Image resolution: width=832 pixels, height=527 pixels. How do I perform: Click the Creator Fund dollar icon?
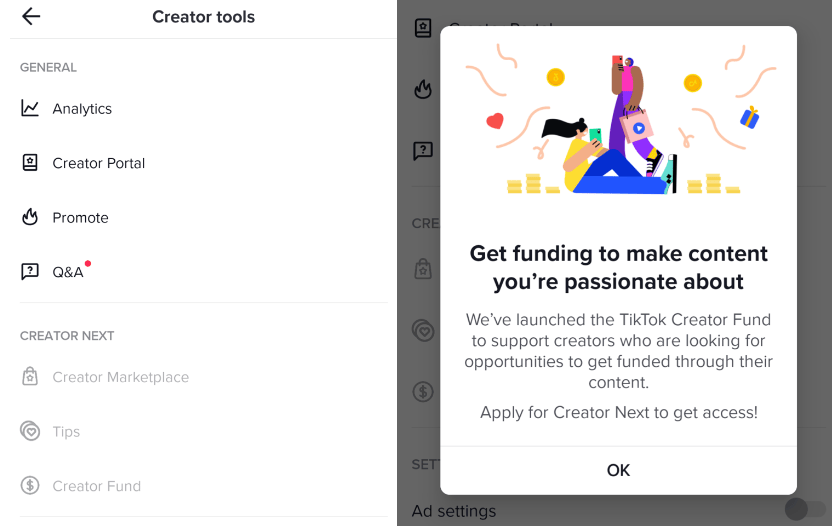coord(30,486)
